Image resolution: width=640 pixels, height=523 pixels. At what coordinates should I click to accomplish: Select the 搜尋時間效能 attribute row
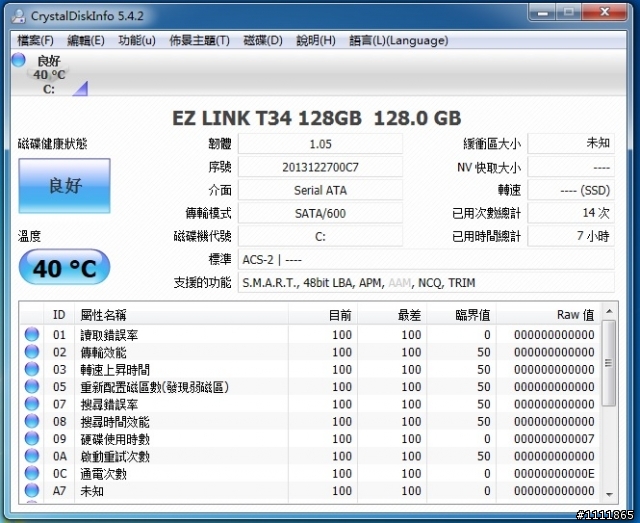[310, 421]
